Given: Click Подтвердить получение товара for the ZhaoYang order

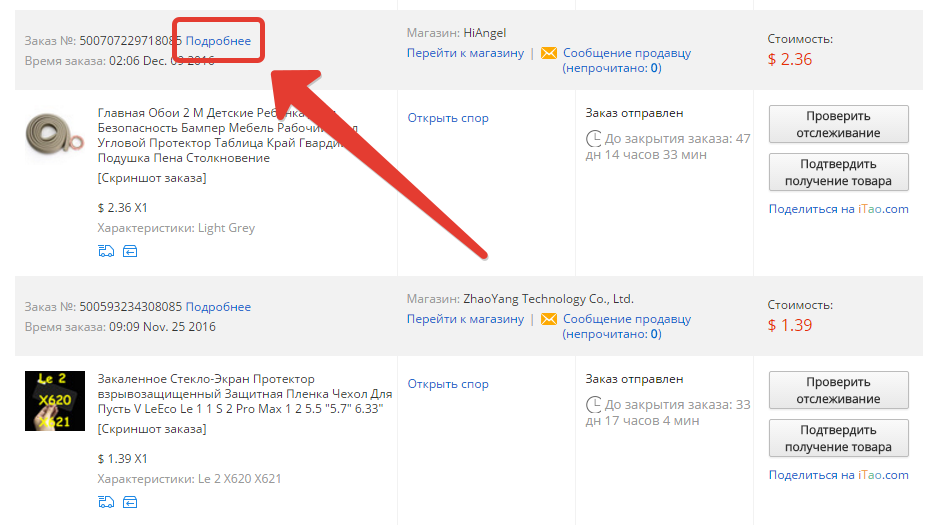Looking at the screenshot, I should [x=838, y=438].
